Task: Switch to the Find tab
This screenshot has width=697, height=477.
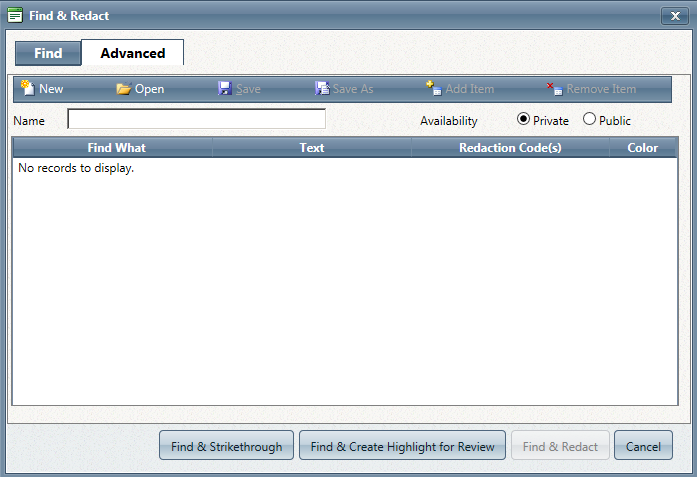Action: tap(48, 53)
